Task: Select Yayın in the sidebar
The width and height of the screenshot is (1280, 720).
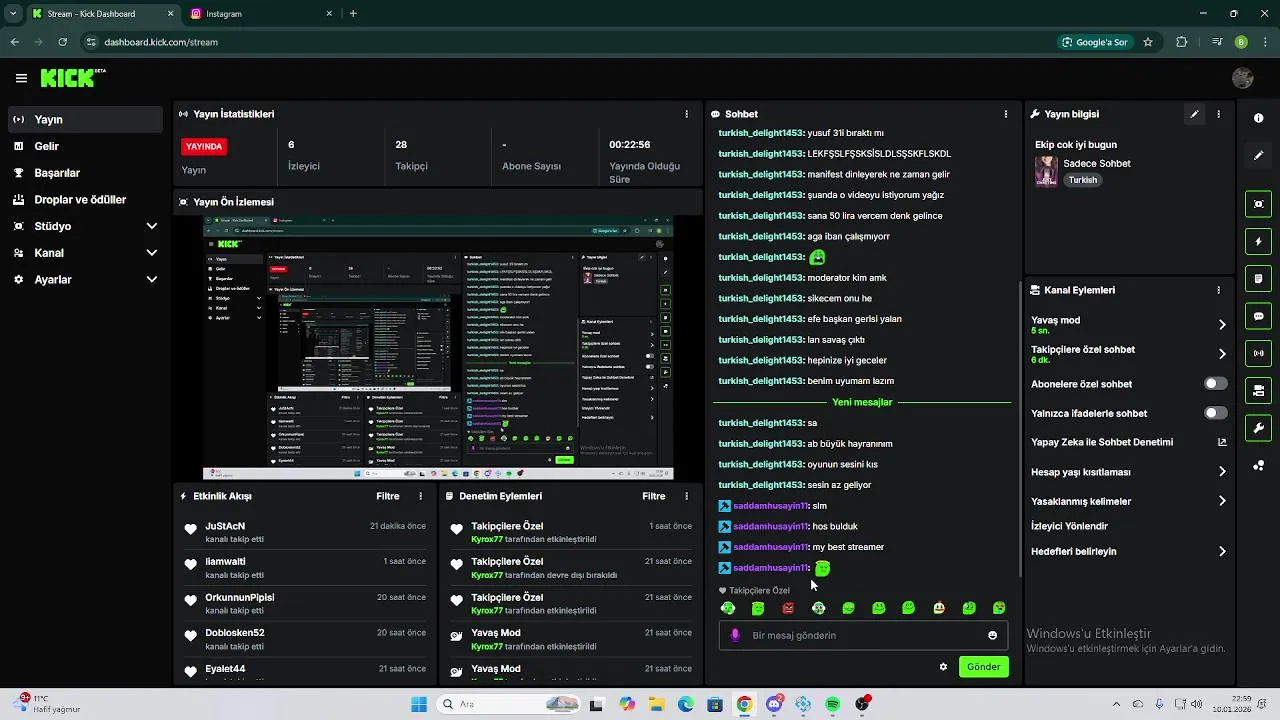Action: coord(85,119)
